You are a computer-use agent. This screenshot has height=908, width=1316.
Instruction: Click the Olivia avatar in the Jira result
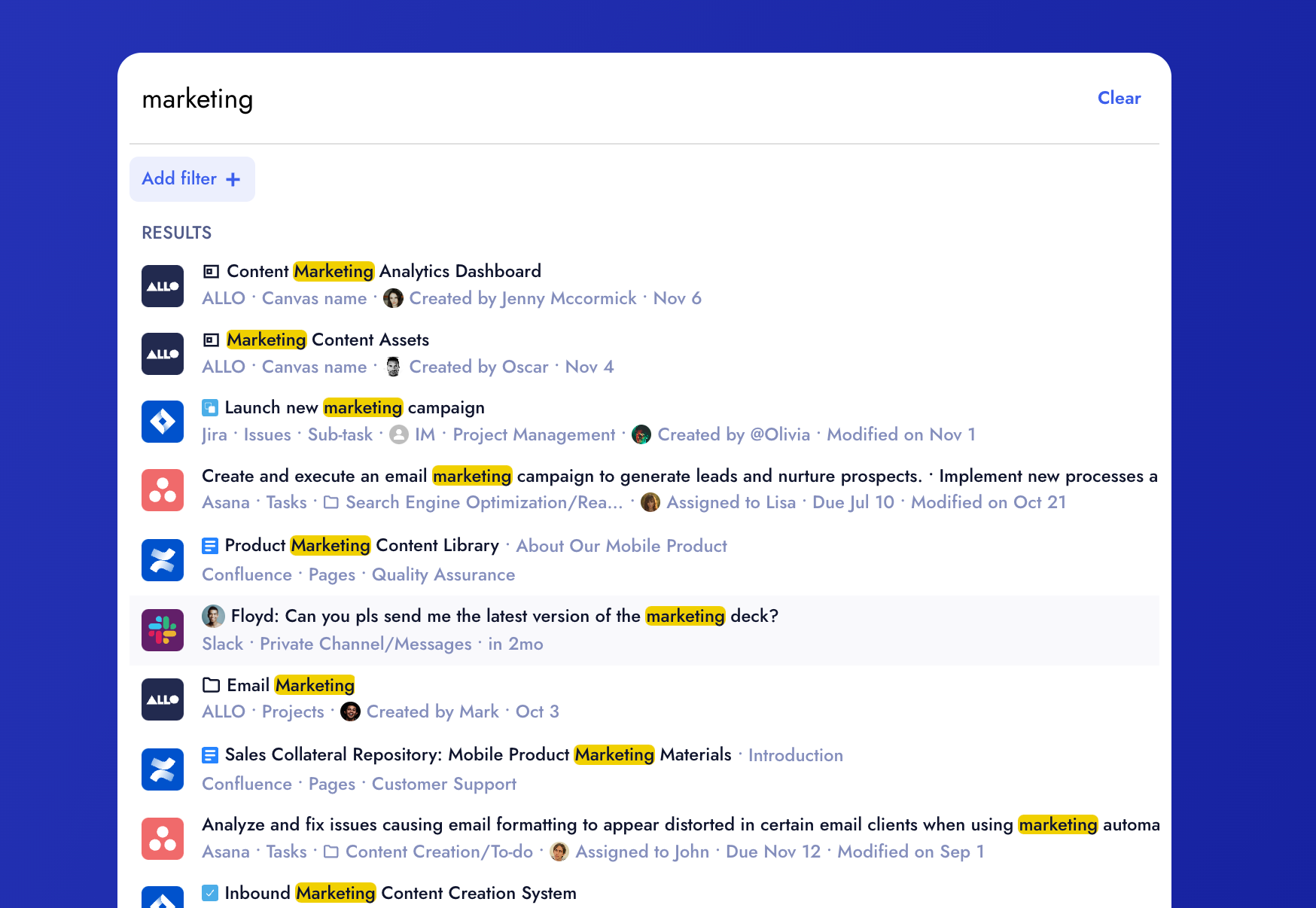641,435
